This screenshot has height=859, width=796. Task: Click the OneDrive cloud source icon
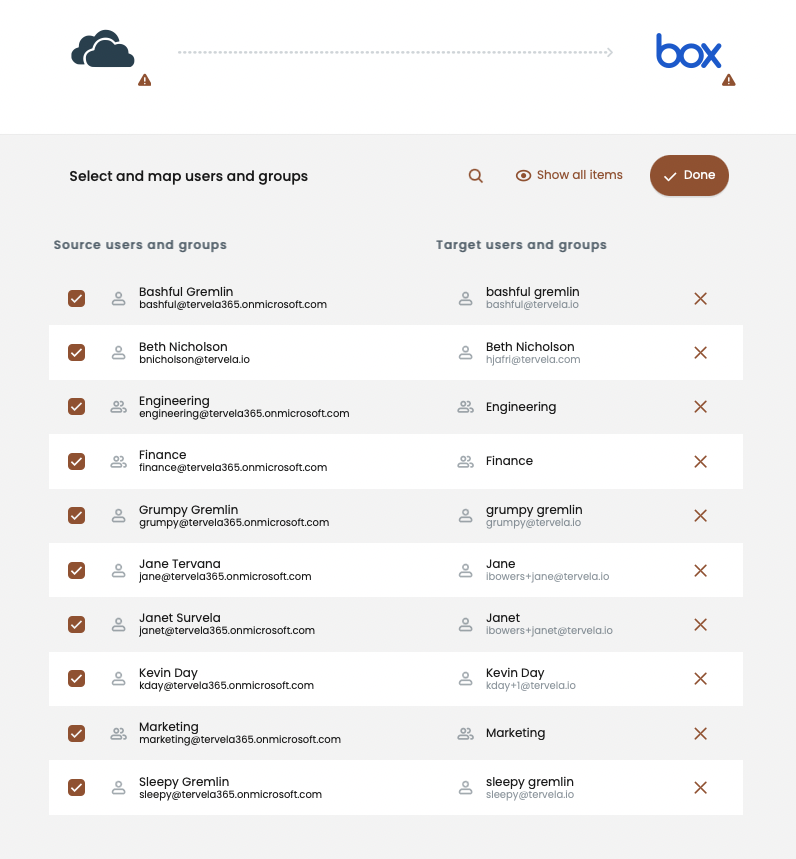(x=102, y=50)
